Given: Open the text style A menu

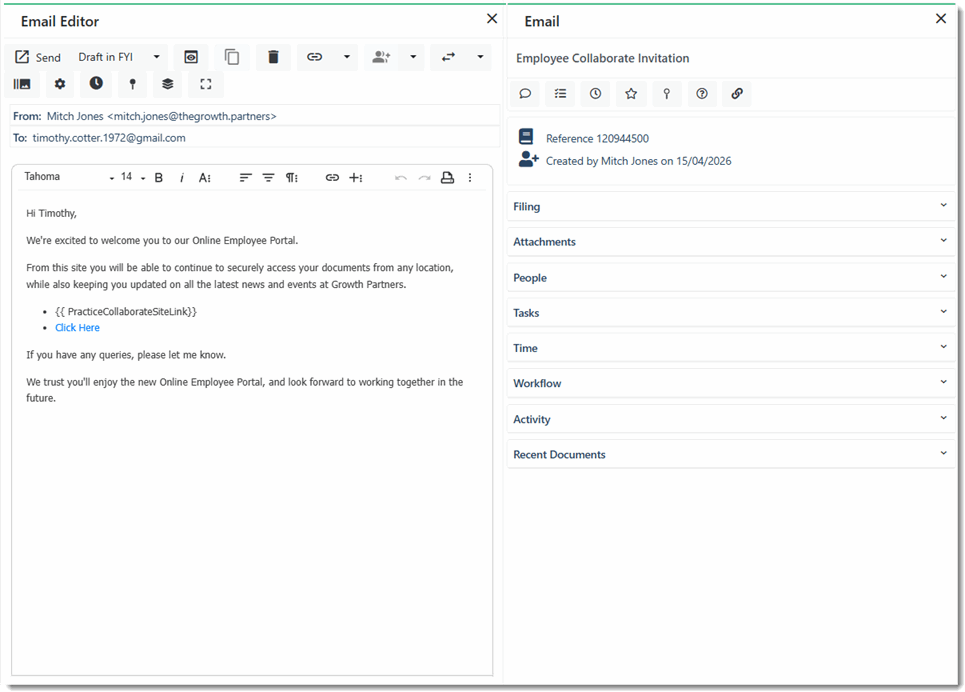Looking at the screenshot, I should (205, 178).
